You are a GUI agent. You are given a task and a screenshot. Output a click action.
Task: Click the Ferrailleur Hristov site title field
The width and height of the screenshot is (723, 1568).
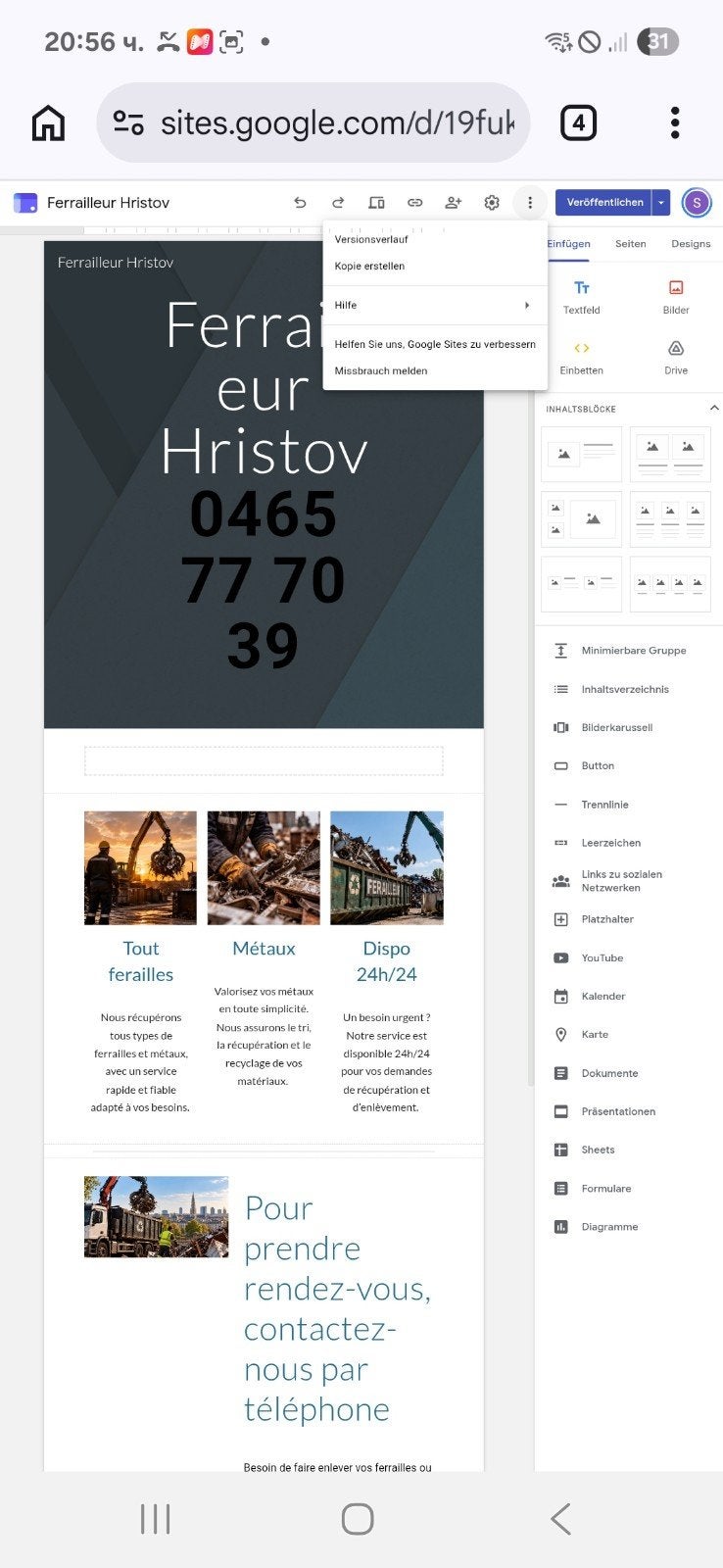click(109, 203)
